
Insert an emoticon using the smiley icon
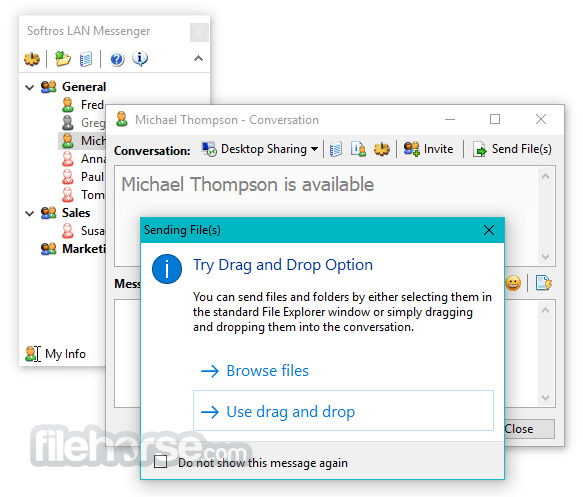point(513,283)
